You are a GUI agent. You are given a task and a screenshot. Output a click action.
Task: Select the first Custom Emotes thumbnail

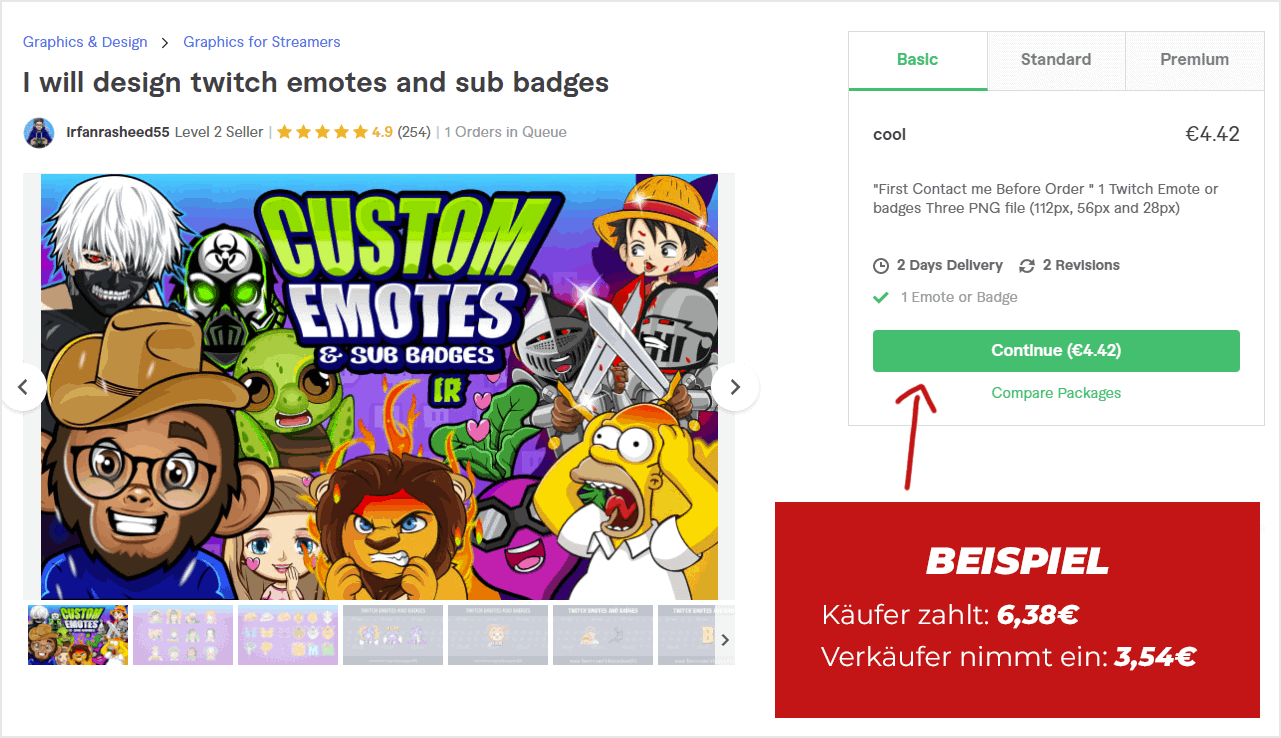coord(78,635)
